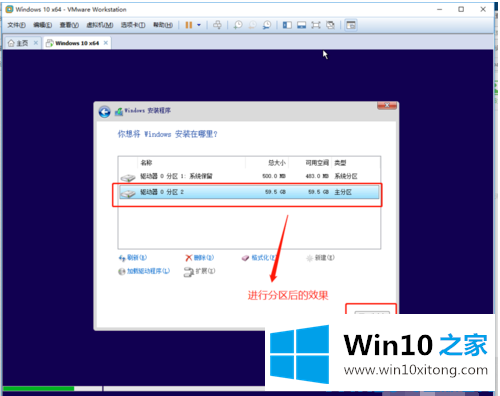This screenshot has height=396, width=500.
Task: Open the 选项卡(T) menu
Action: click(133, 25)
